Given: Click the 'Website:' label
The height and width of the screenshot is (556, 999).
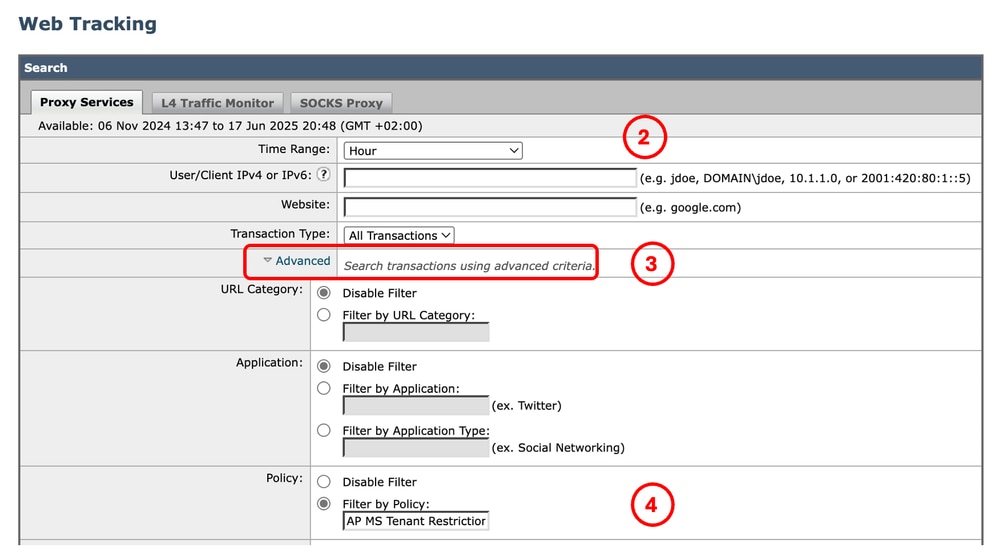Looking at the screenshot, I should click(x=306, y=204).
